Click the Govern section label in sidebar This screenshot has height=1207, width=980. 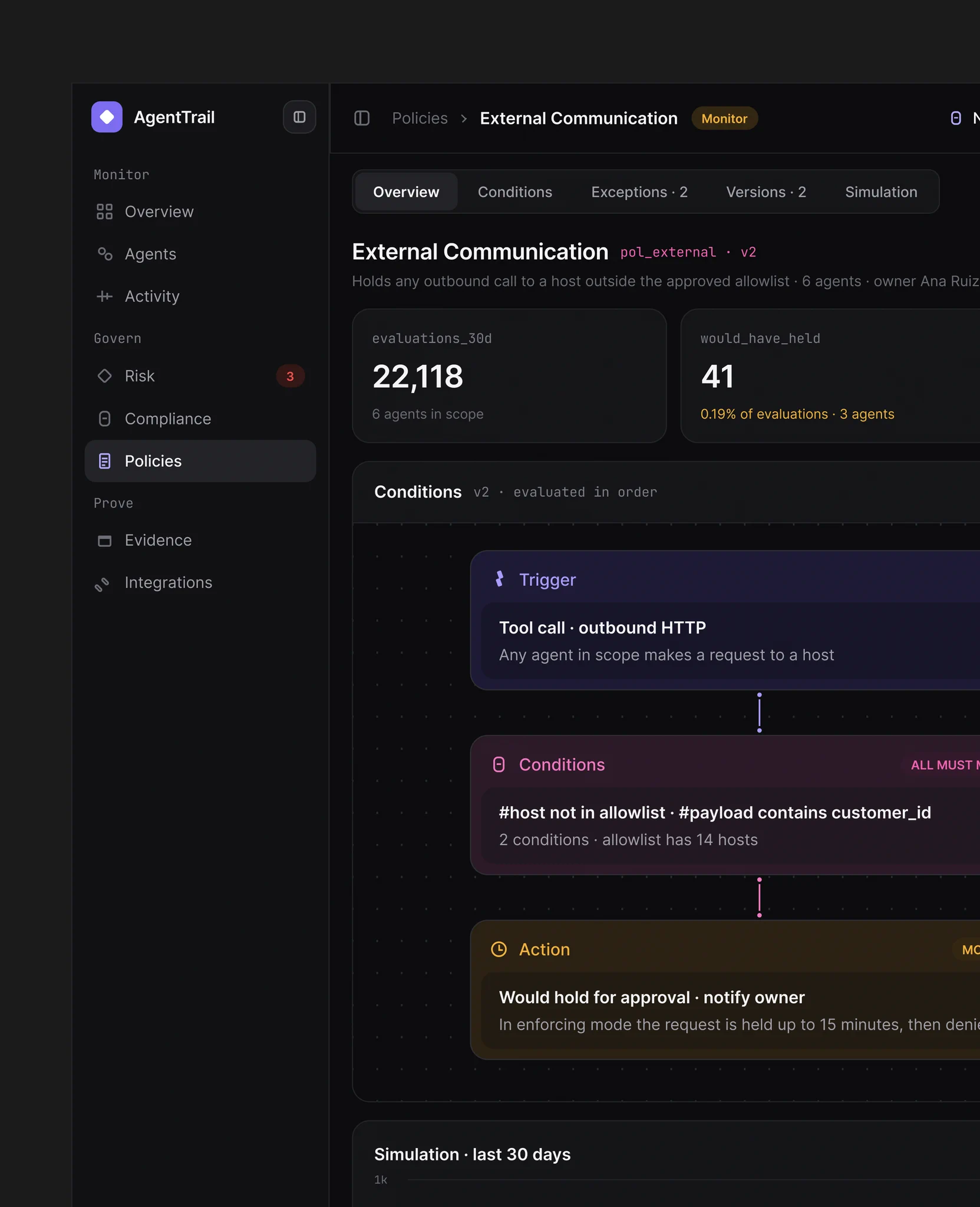click(x=117, y=338)
